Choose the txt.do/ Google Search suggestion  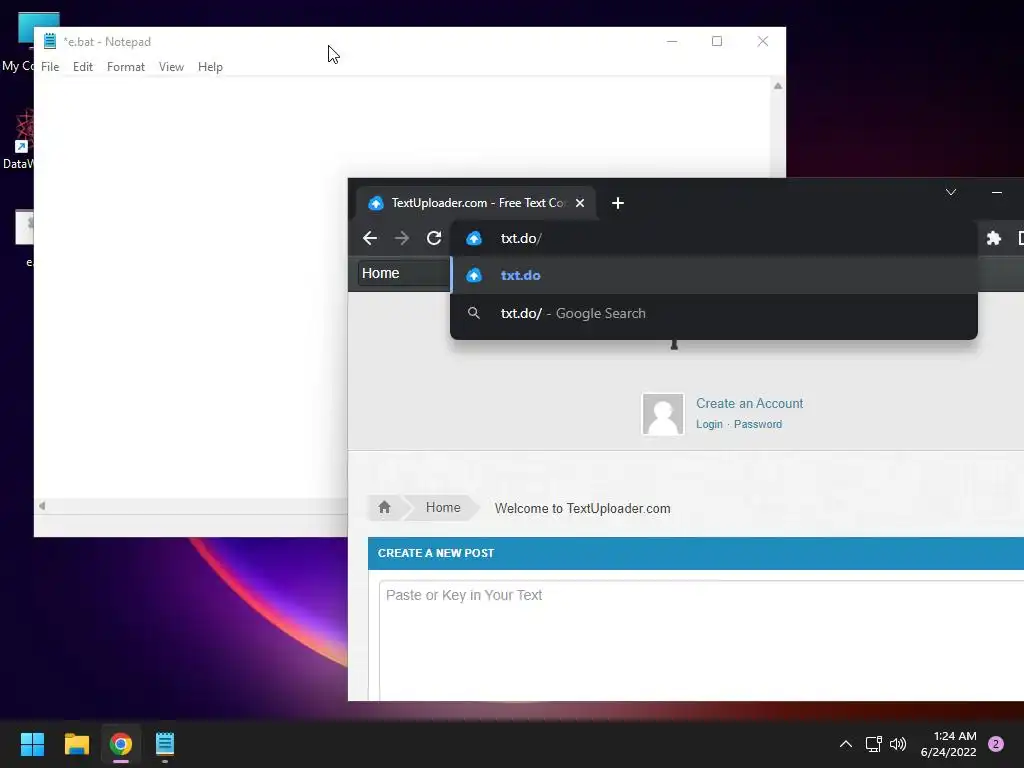[x=714, y=313]
